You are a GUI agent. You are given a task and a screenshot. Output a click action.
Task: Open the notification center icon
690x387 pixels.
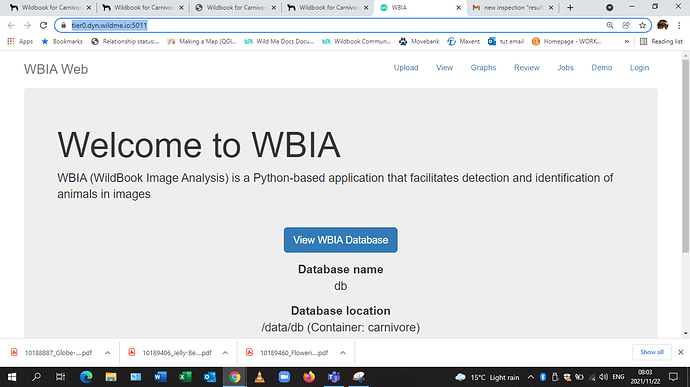[673, 377]
